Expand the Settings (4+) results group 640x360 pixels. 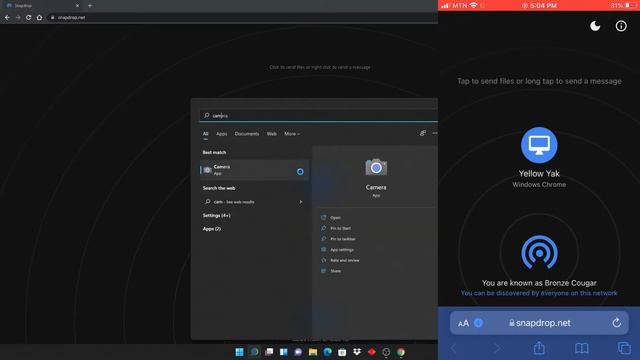coord(216,216)
